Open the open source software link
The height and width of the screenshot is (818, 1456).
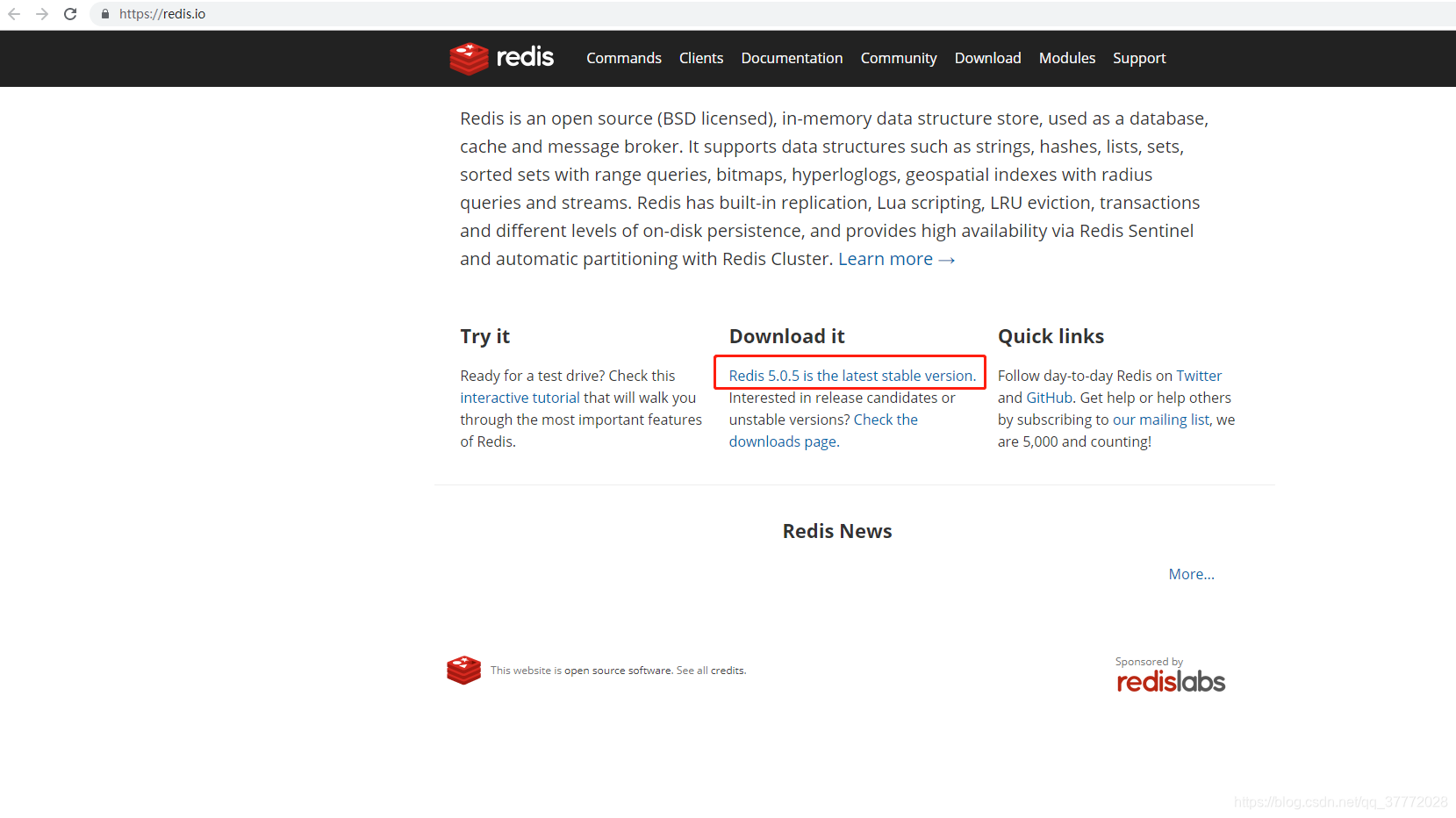pos(618,671)
